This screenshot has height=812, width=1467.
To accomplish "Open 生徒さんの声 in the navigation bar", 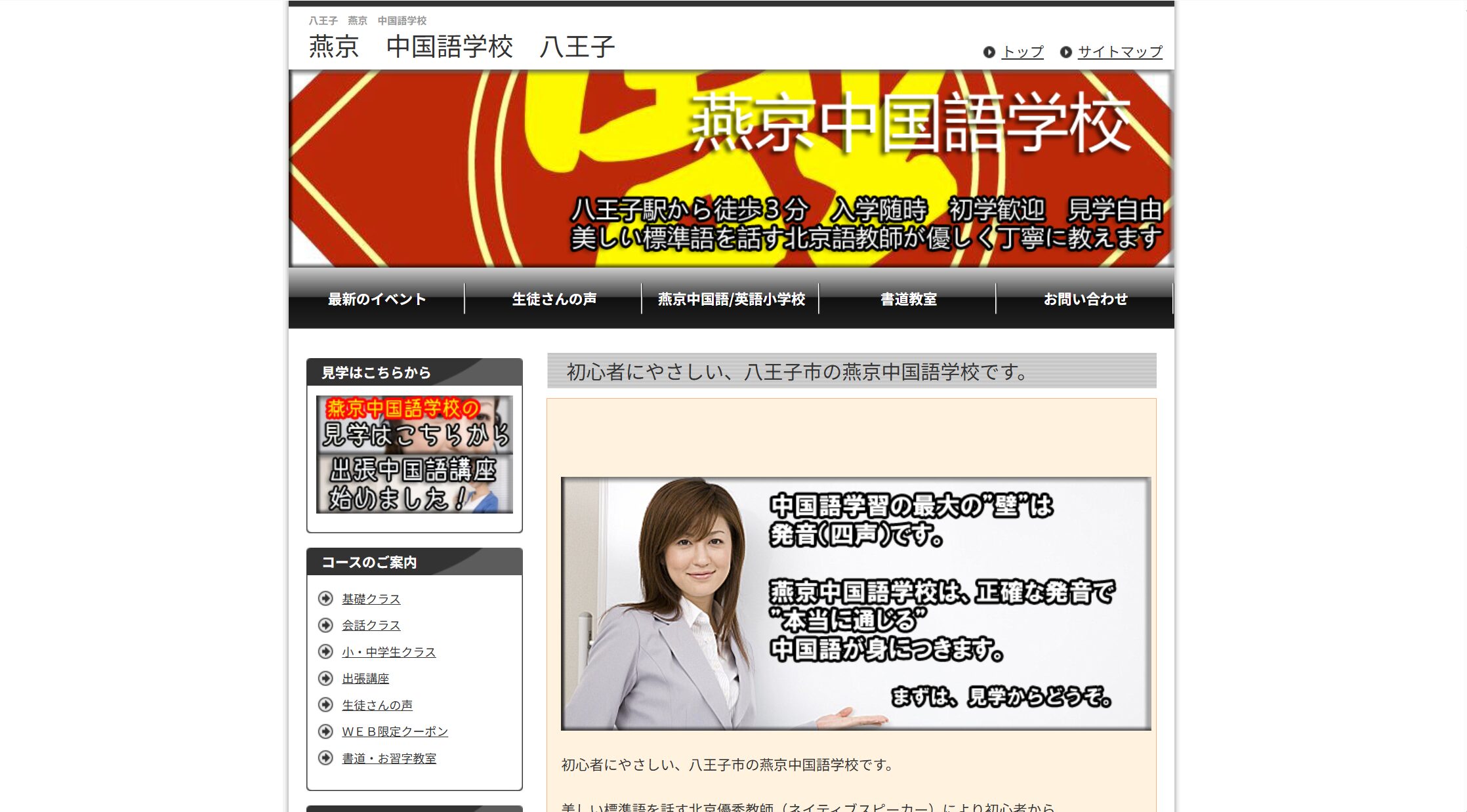I will coord(554,299).
